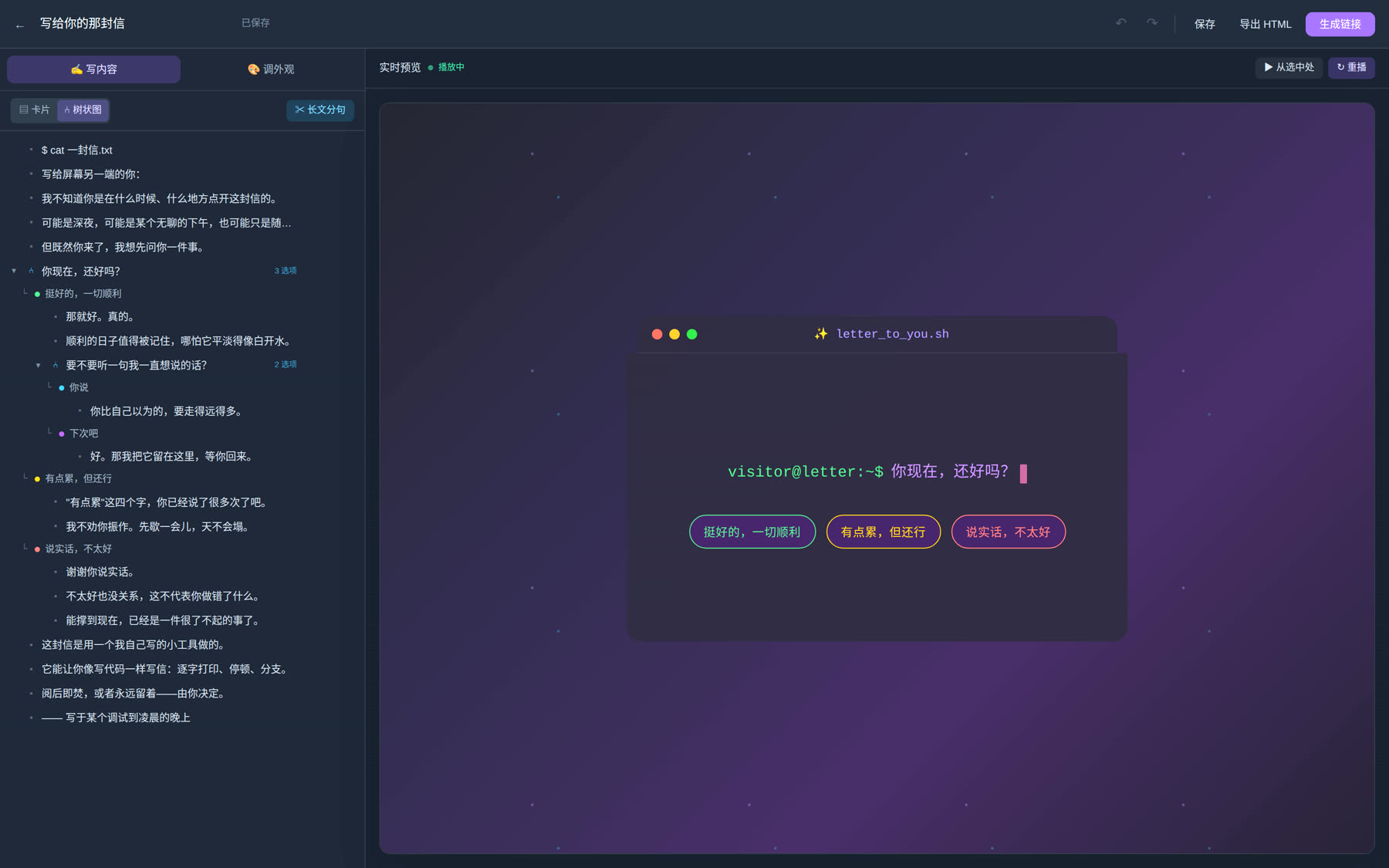Open the 写内容 tab

coord(94,69)
